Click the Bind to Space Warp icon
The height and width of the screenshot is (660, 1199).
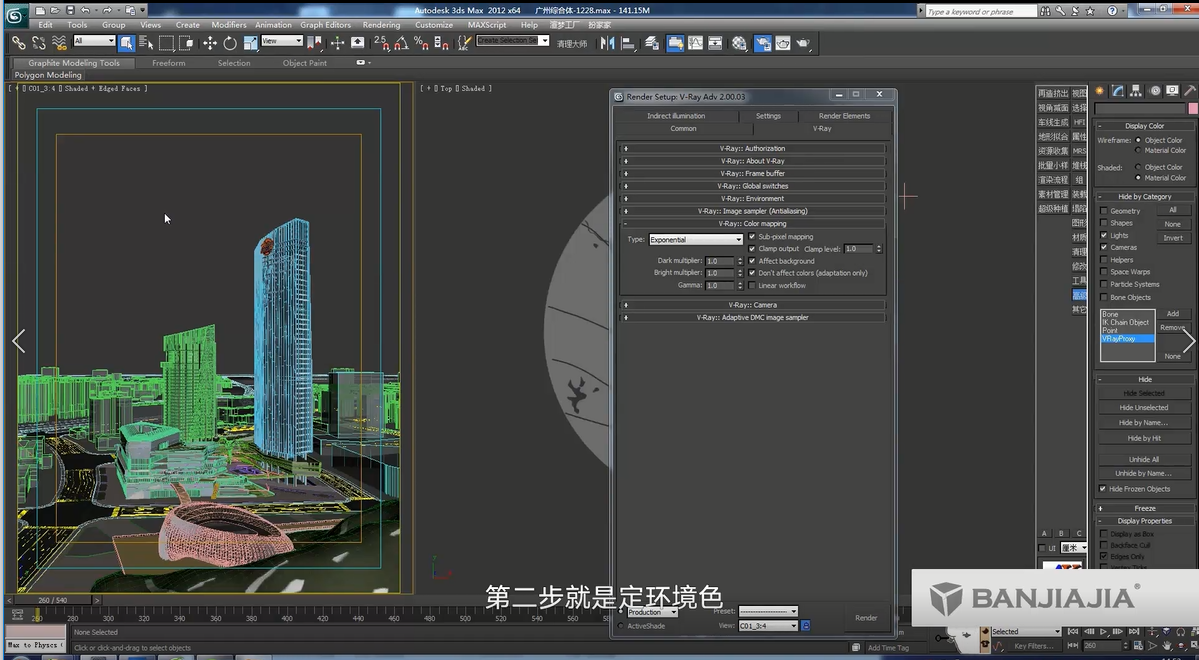[x=59, y=43]
